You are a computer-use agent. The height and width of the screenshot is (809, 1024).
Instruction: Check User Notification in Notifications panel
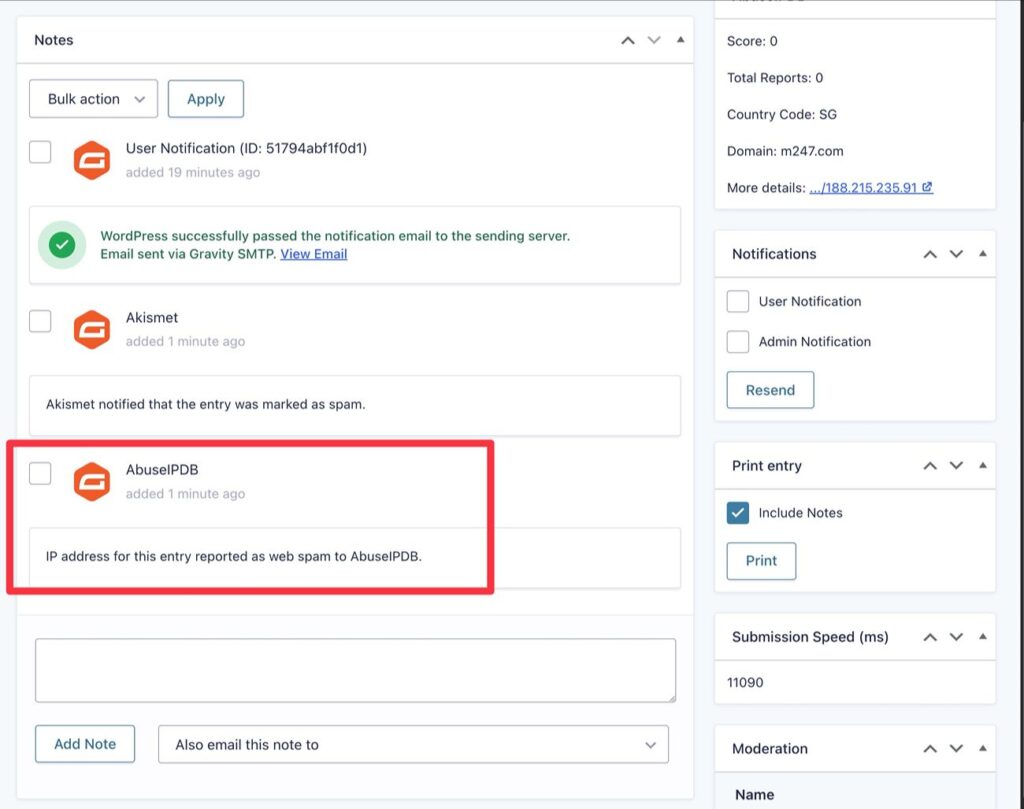pos(738,302)
